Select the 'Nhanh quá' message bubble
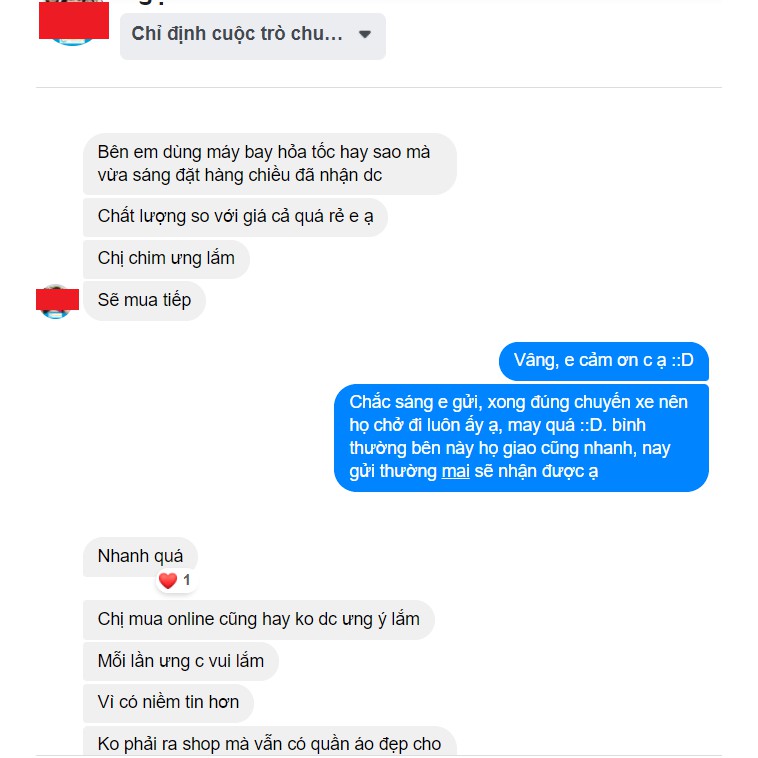758x758 pixels. coord(140,556)
